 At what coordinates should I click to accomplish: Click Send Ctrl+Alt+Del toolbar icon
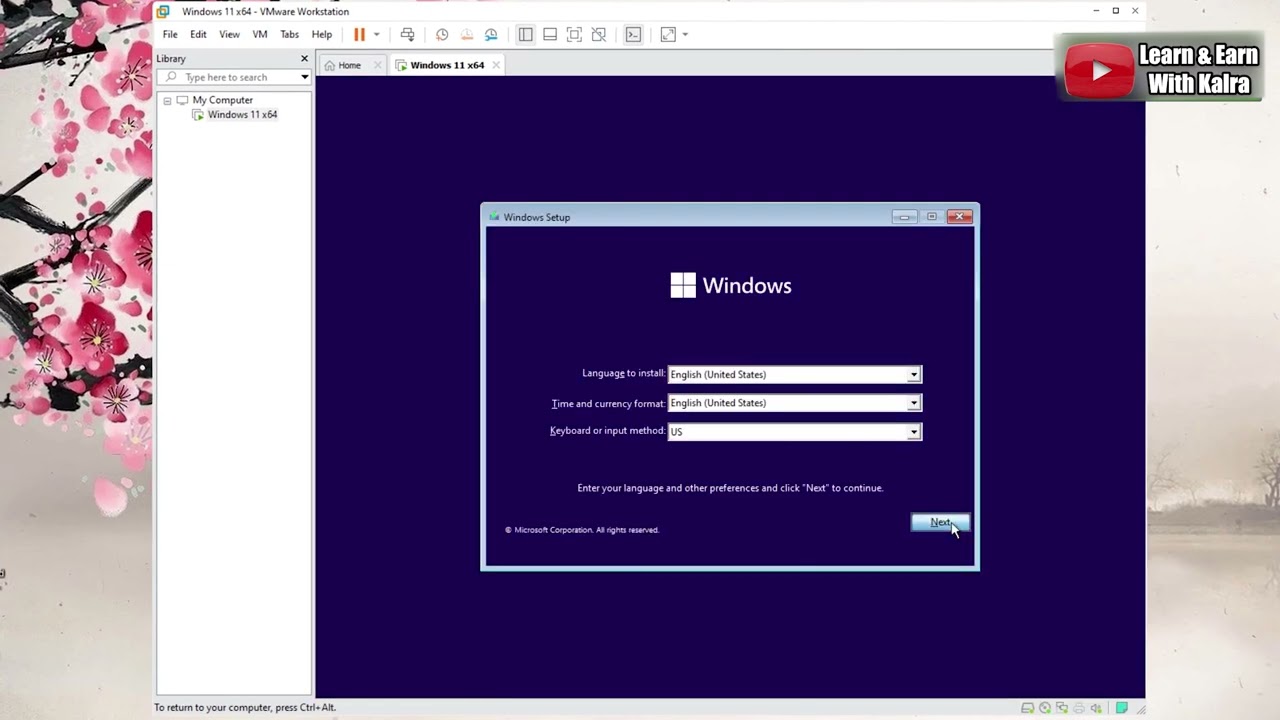[x=407, y=35]
